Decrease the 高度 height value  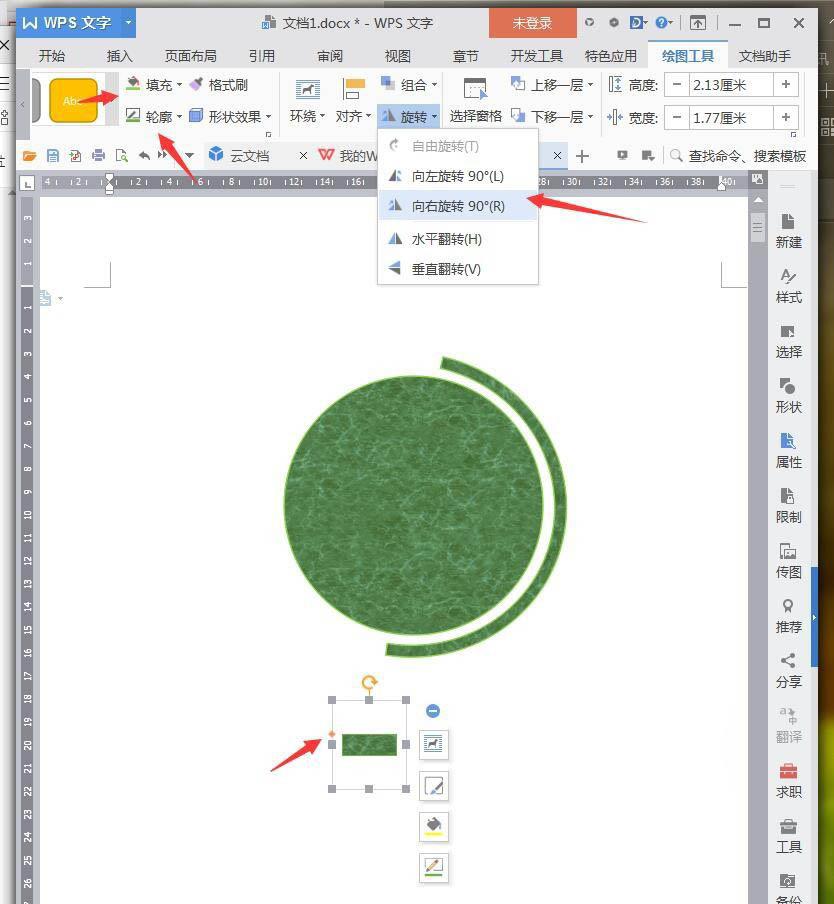point(677,85)
